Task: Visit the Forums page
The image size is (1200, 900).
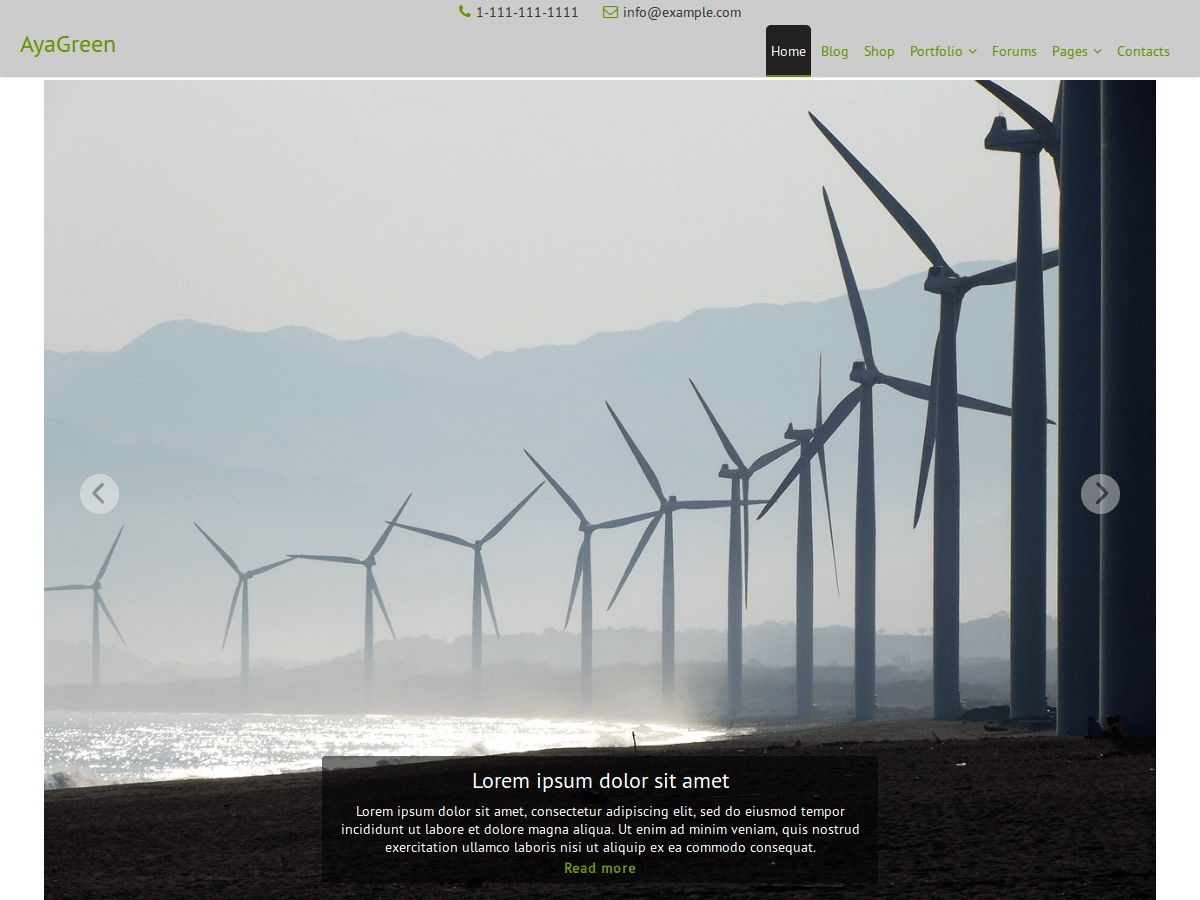Action: 1014,51
